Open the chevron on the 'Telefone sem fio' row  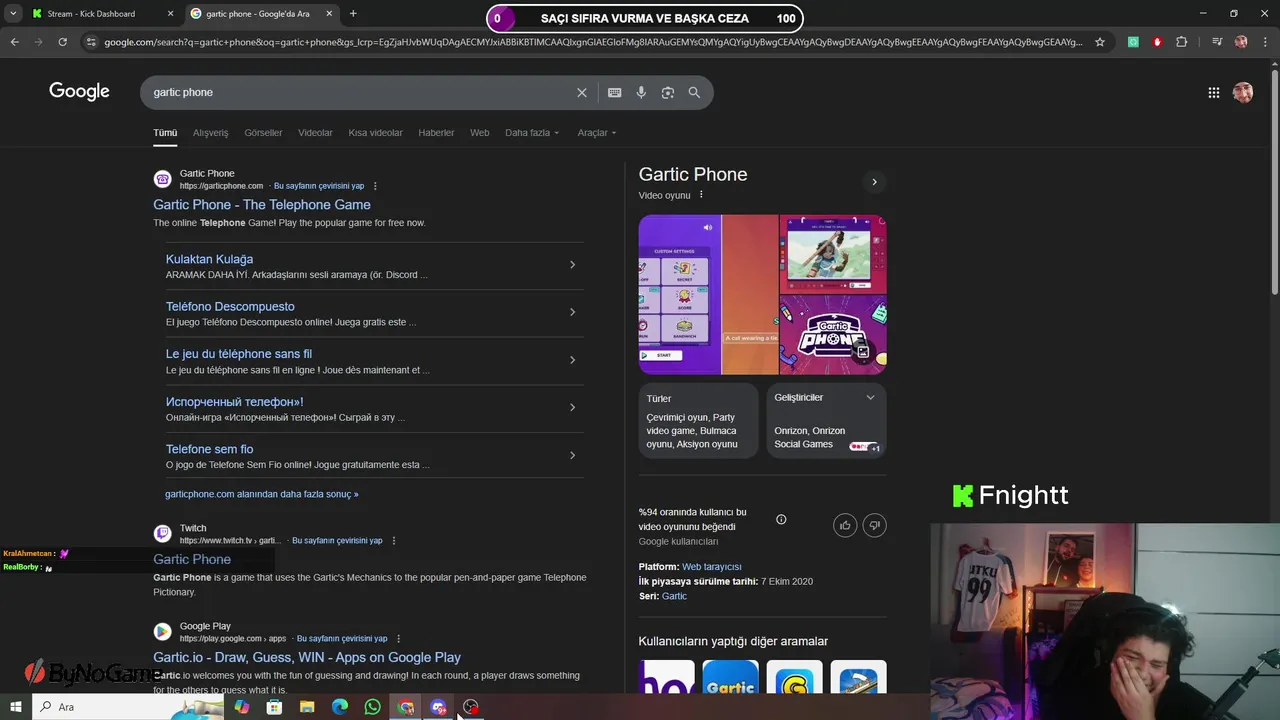(572, 455)
